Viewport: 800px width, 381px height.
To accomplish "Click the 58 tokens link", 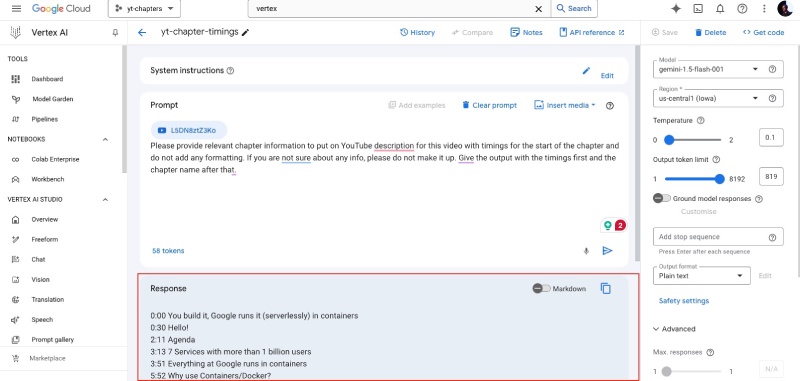I will 168,251.
